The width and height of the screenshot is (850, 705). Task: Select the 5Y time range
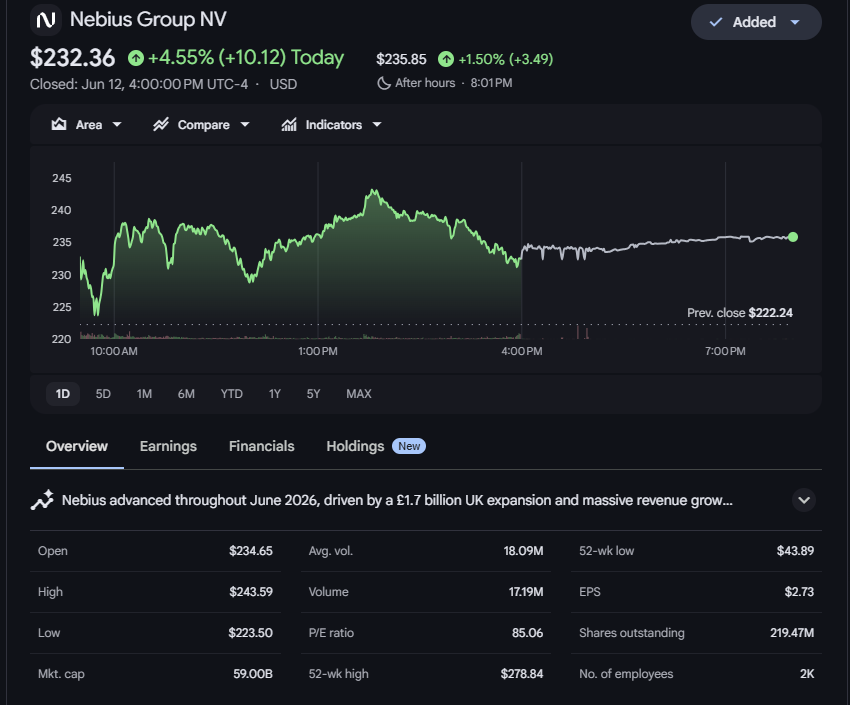click(x=313, y=394)
